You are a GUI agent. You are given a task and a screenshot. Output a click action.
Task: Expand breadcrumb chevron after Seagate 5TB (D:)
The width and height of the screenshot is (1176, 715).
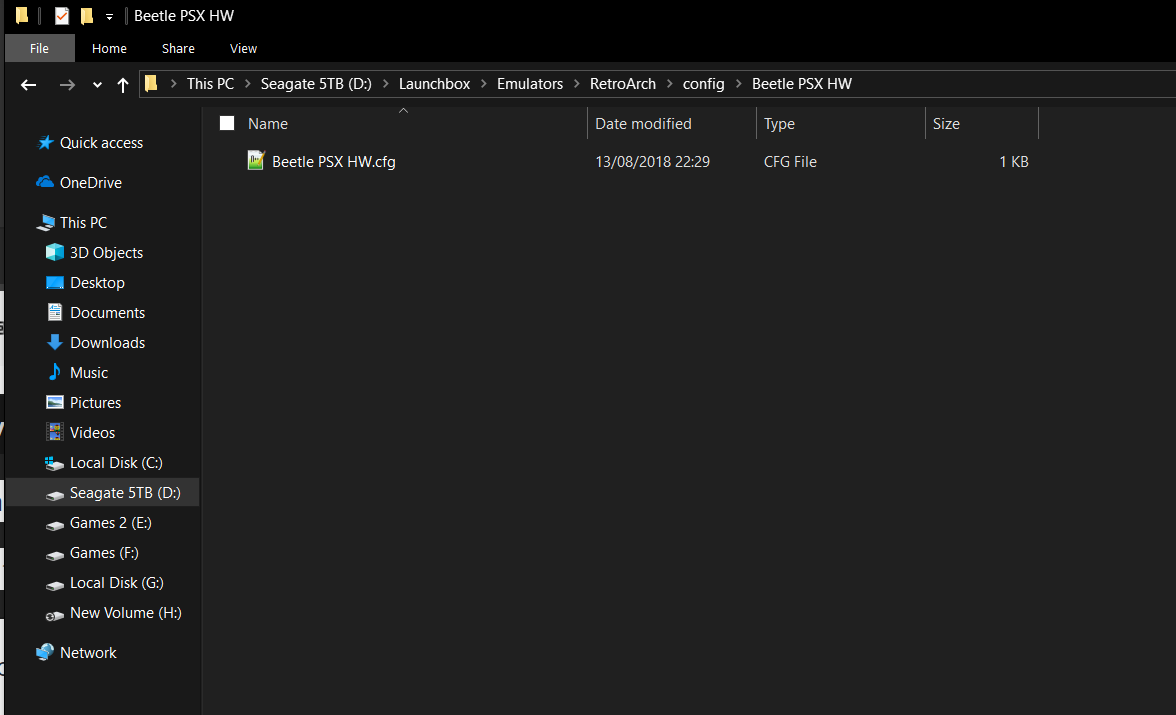[386, 84]
